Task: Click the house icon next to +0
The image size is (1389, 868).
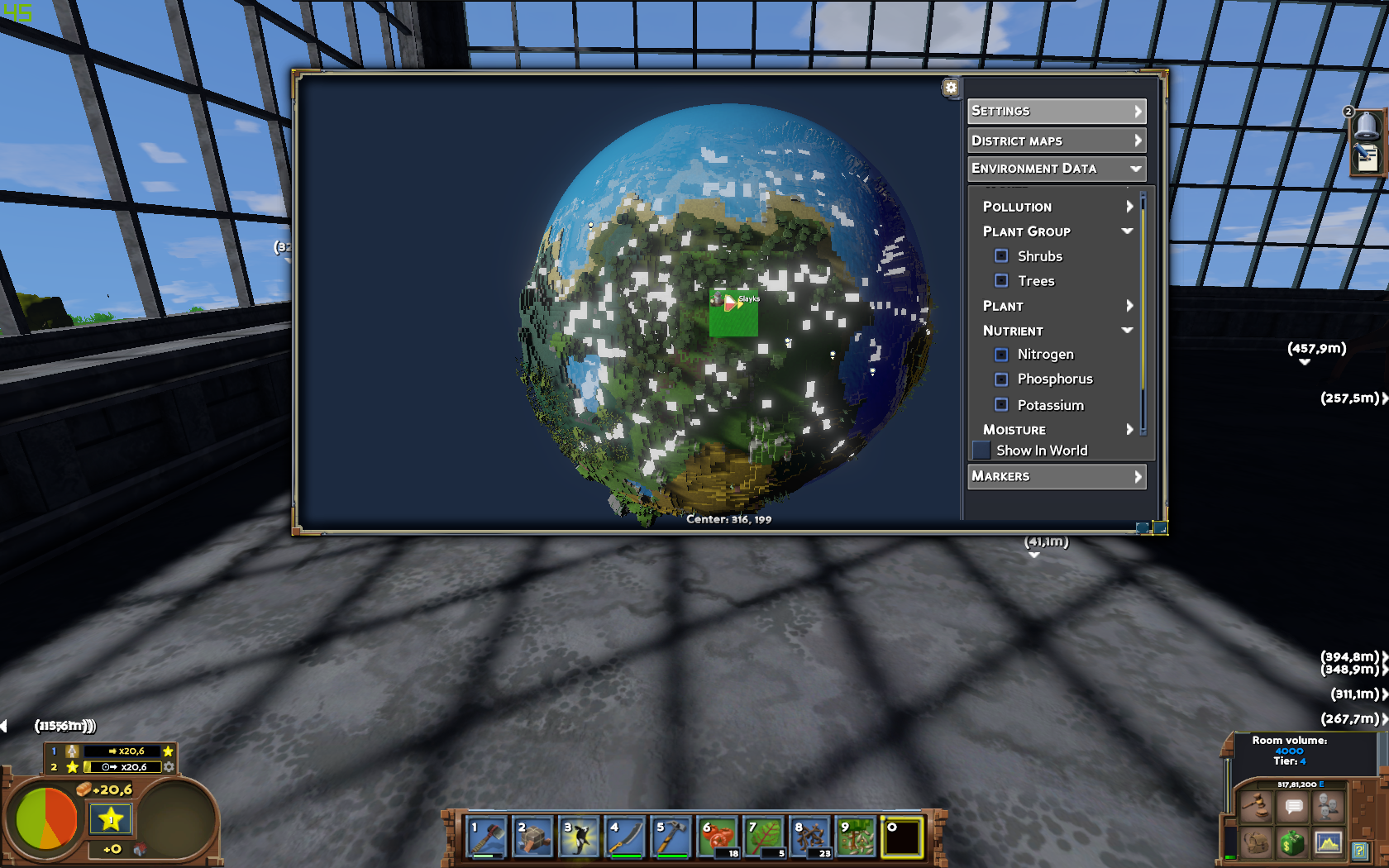Action: coord(140,849)
